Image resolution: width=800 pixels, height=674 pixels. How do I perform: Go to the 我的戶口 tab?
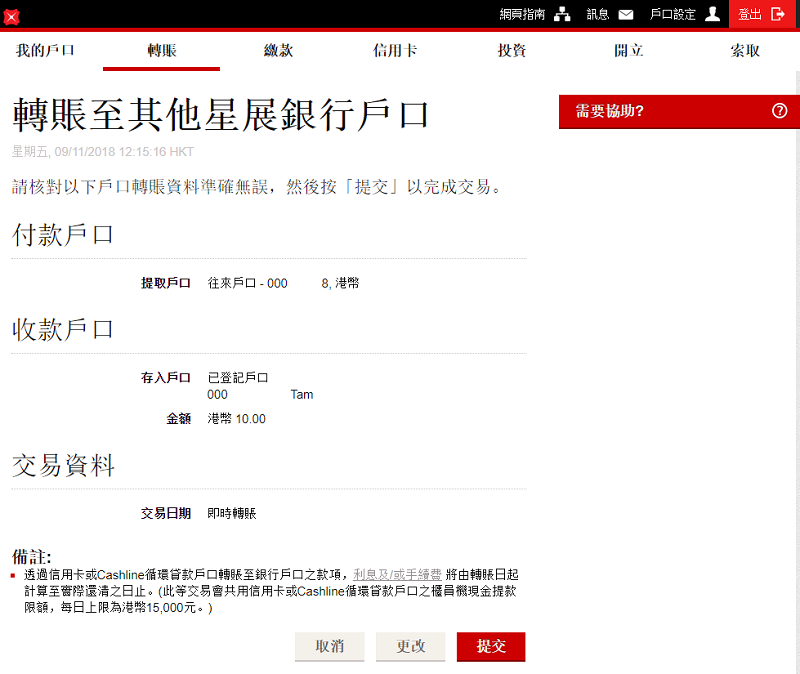[x=45, y=50]
